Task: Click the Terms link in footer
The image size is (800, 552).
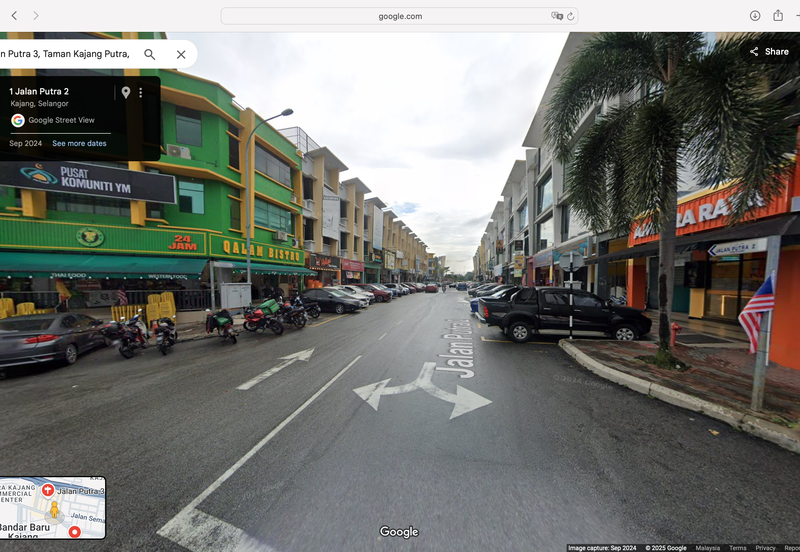Action: coord(737,548)
